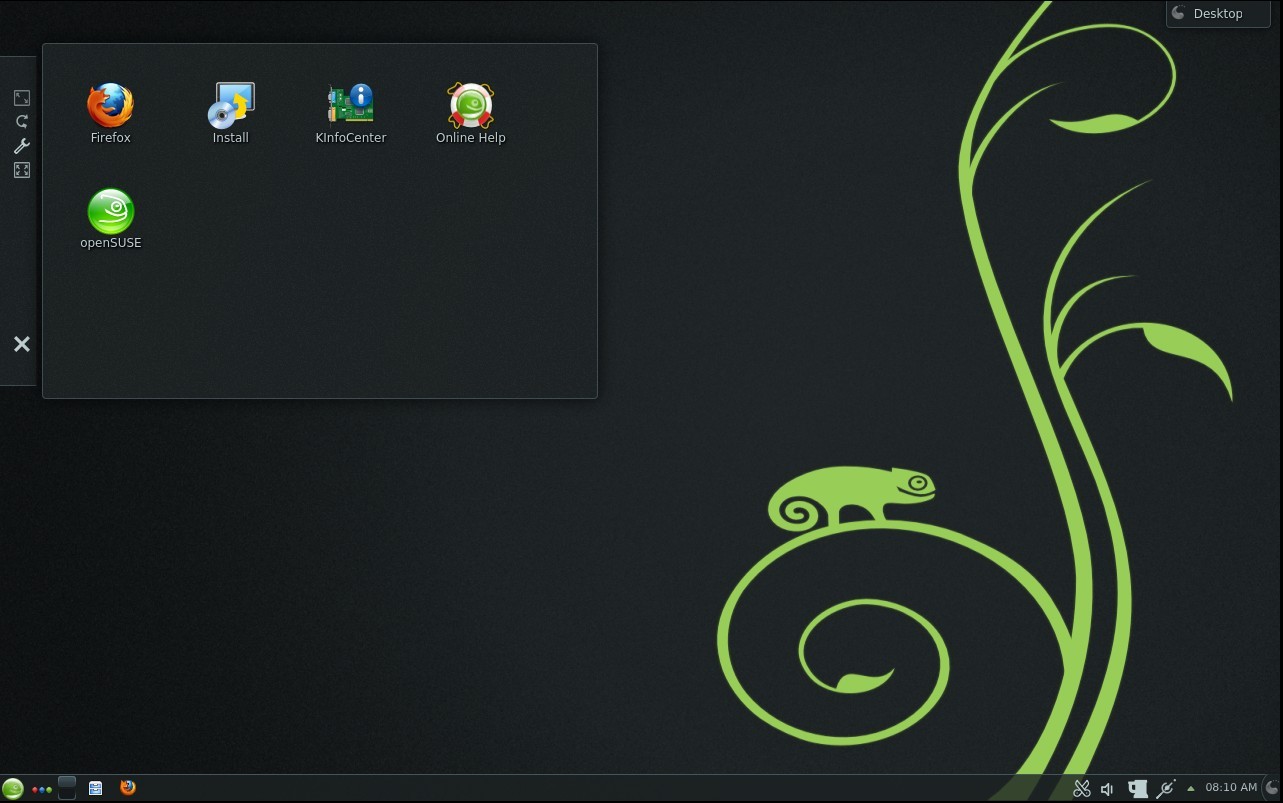Click the folder view resize handle icon
1283x803 pixels.
pos(22,98)
